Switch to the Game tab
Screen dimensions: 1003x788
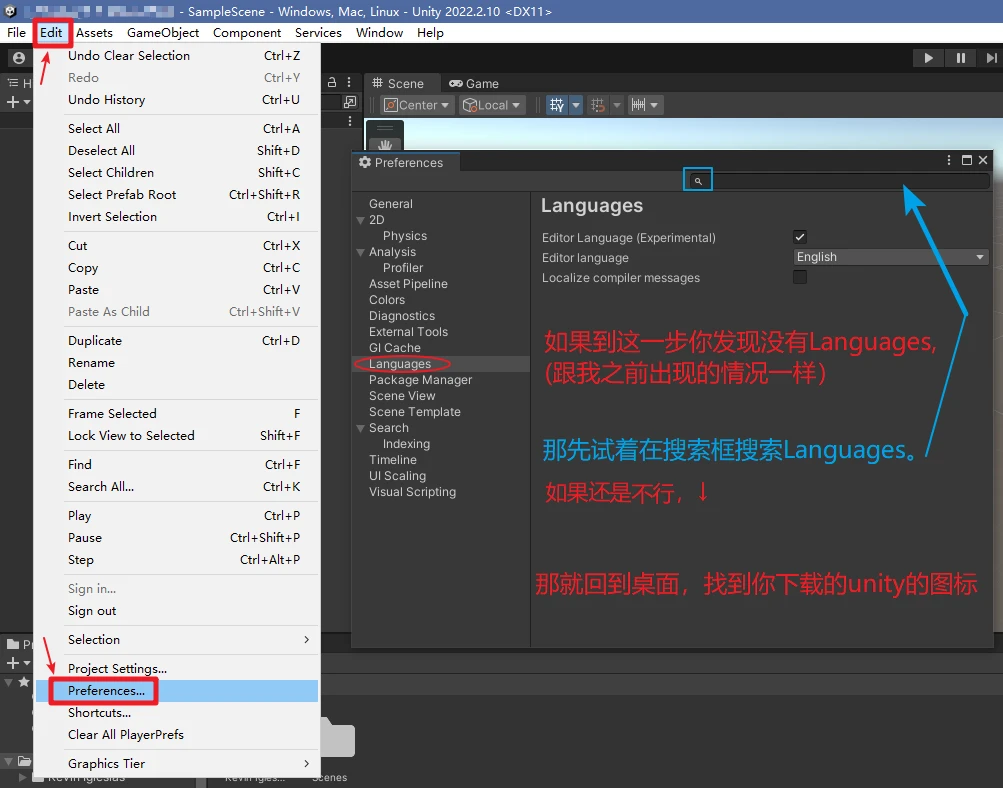point(474,84)
